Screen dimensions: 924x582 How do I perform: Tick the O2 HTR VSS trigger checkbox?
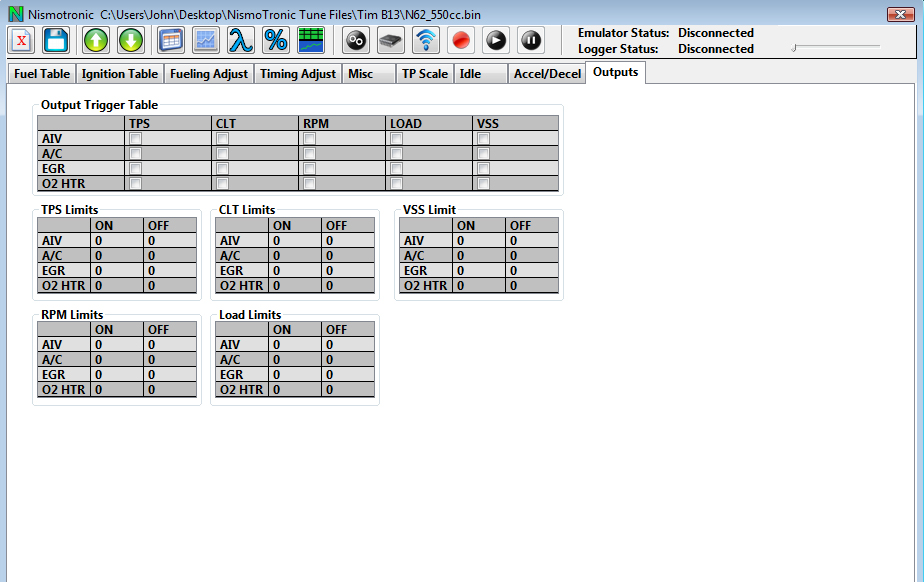tap(483, 184)
